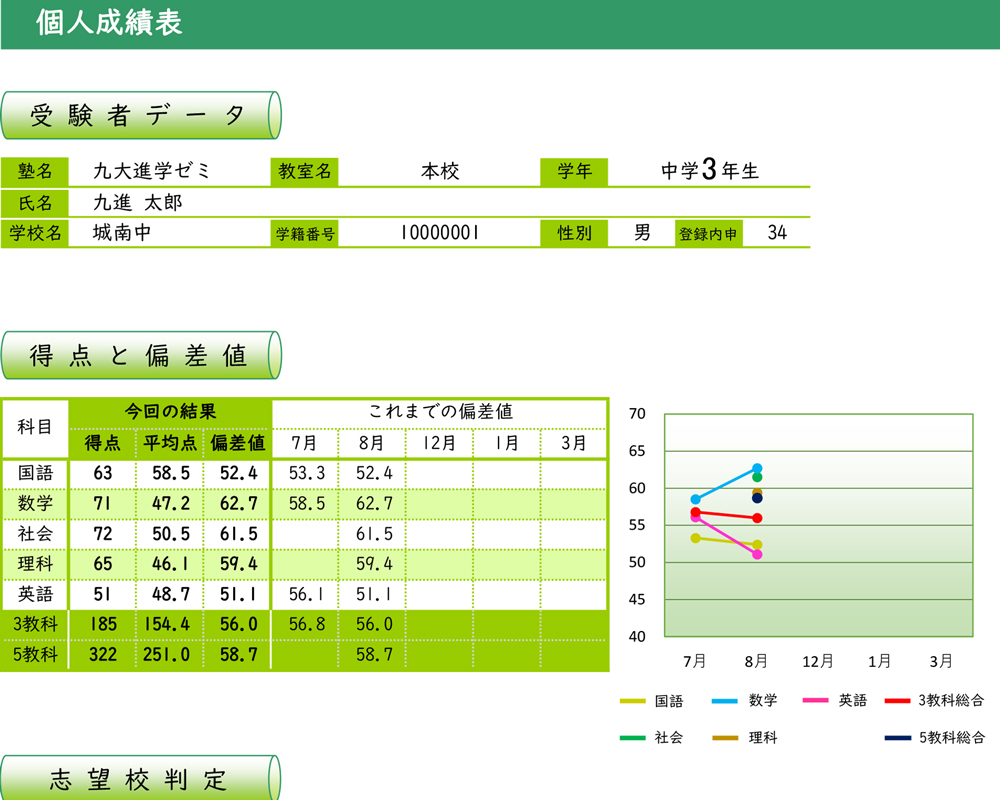The image size is (1000, 800).
Task: Click the 教室名 label cell
Action: tap(304, 172)
